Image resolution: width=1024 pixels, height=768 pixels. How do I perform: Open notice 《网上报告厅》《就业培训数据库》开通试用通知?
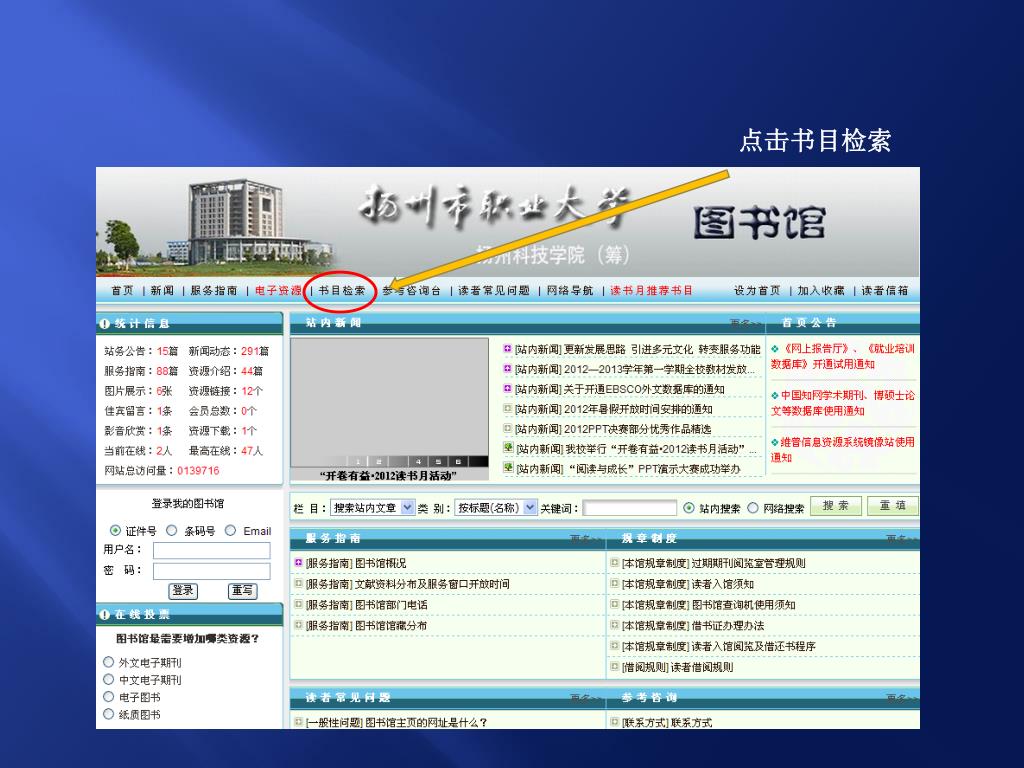[842, 357]
